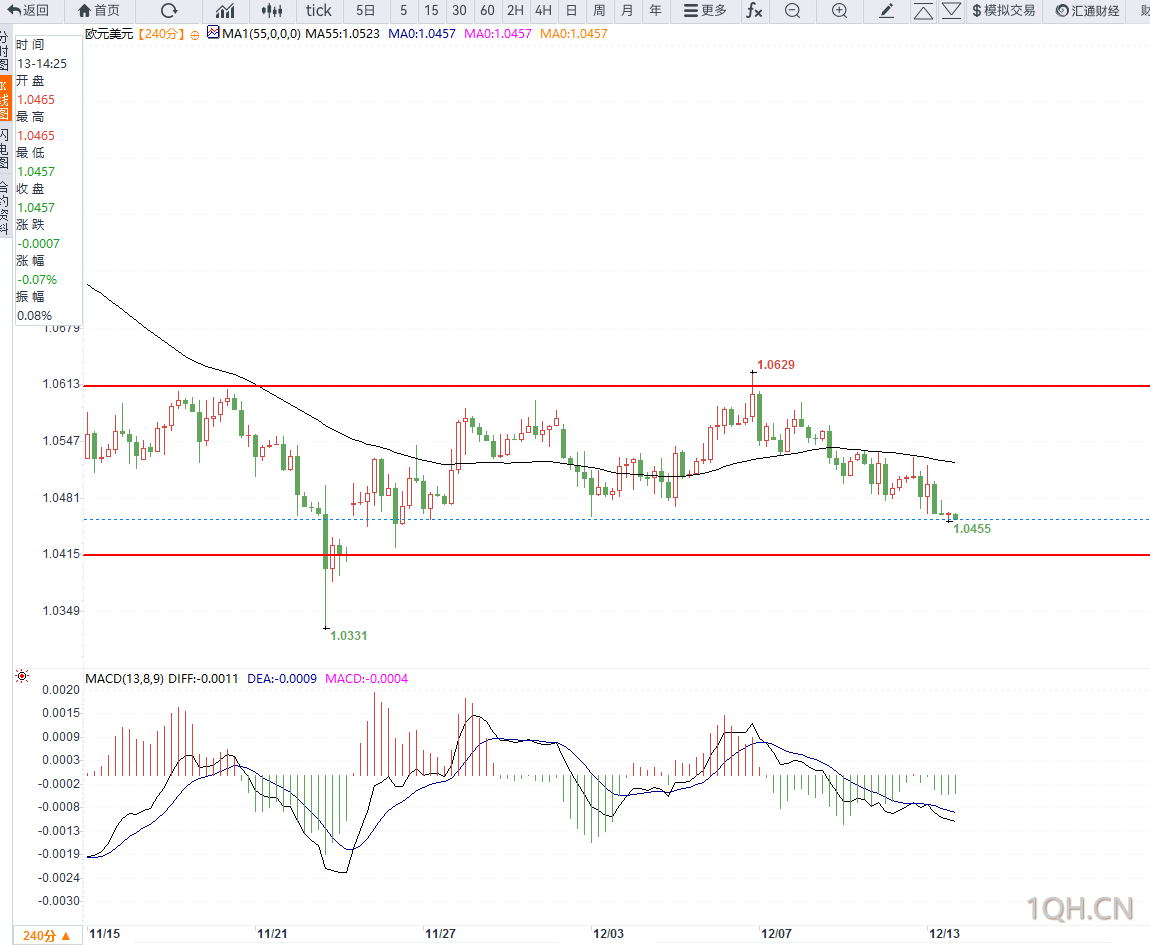Image resolution: width=1150 pixels, height=945 pixels.
Task: Select the 60-minute timeframe
Action: coord(487,11)
